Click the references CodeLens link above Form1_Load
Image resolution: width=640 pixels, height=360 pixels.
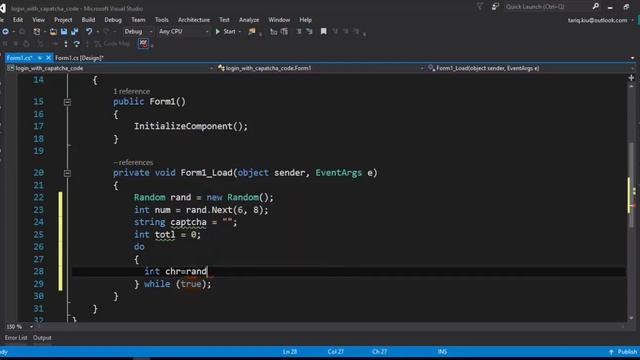tap(133, 162)
